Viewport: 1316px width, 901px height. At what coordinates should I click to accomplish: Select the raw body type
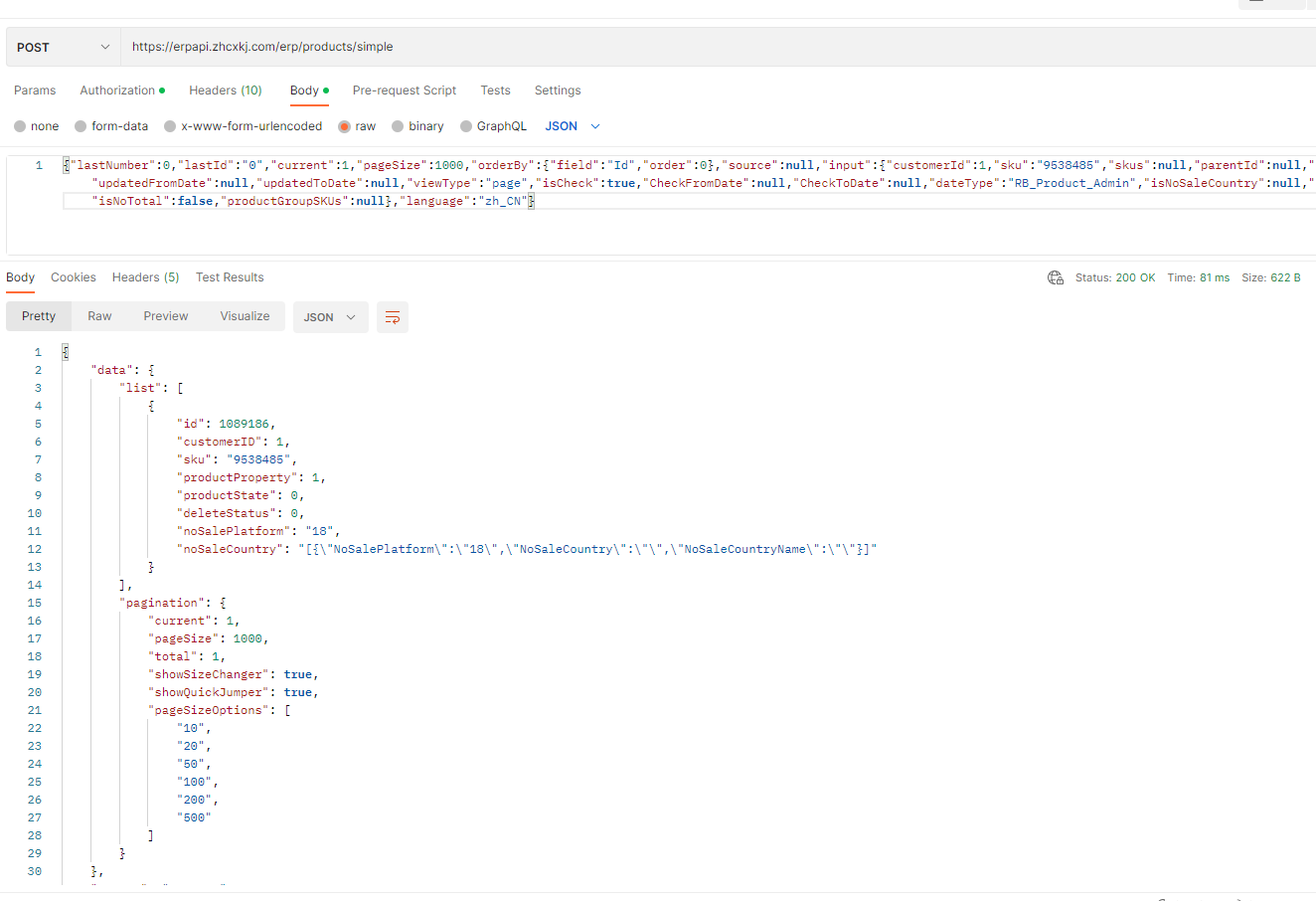pos(357,126)
